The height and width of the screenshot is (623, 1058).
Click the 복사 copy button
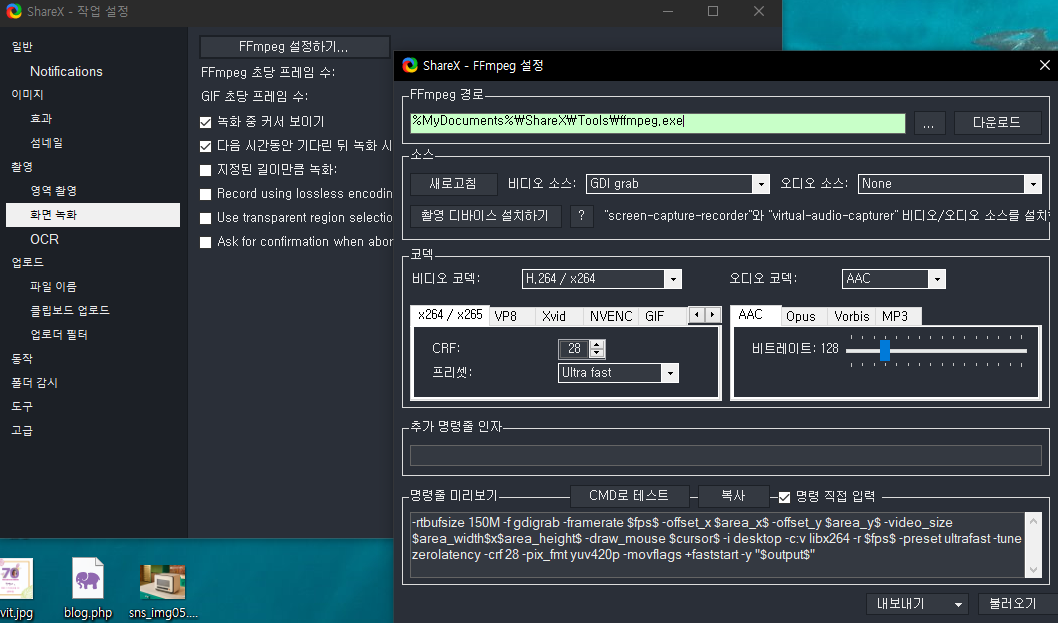click(733, 496)
